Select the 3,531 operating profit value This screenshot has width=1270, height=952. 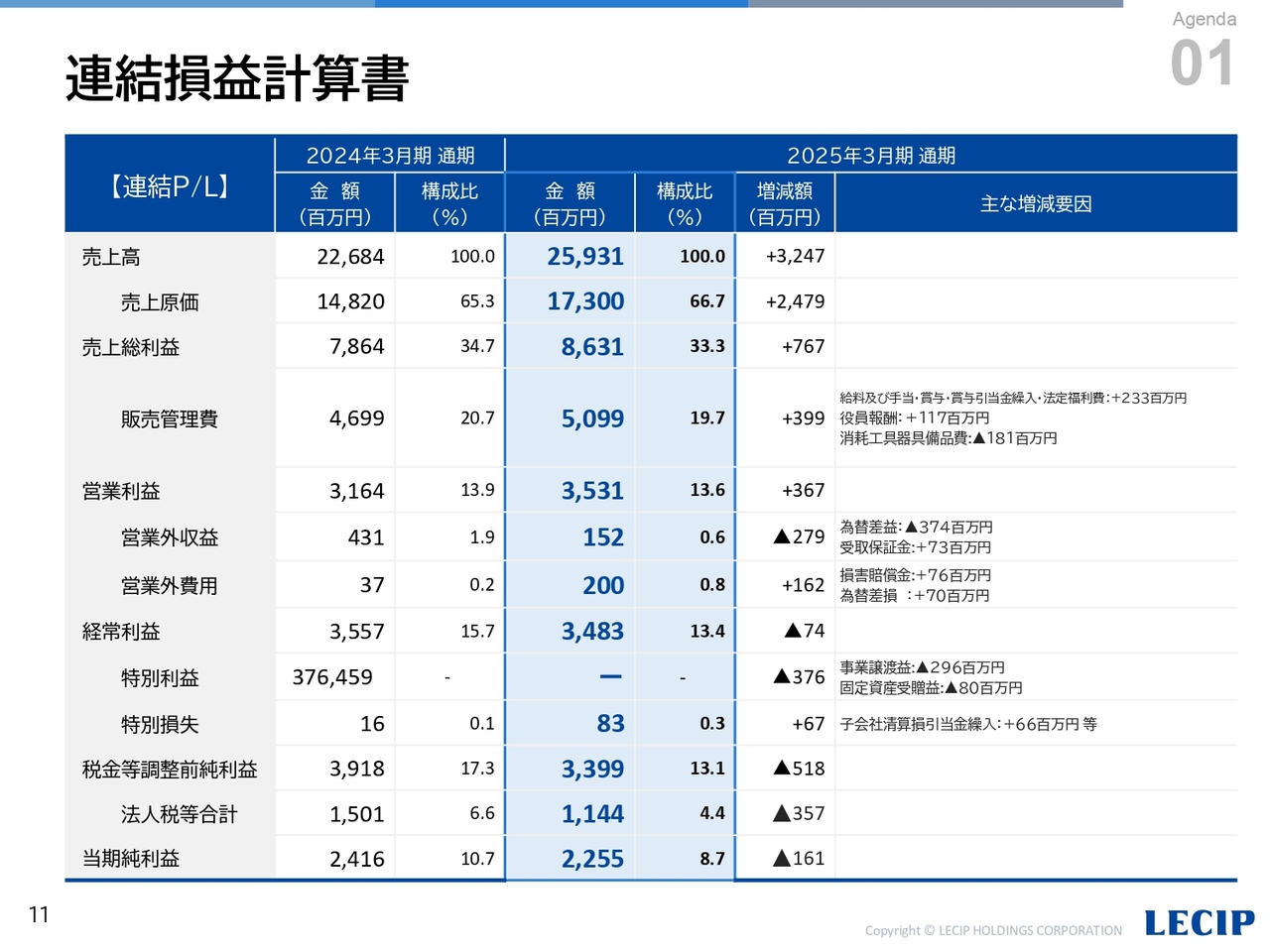tap(592, 491)
